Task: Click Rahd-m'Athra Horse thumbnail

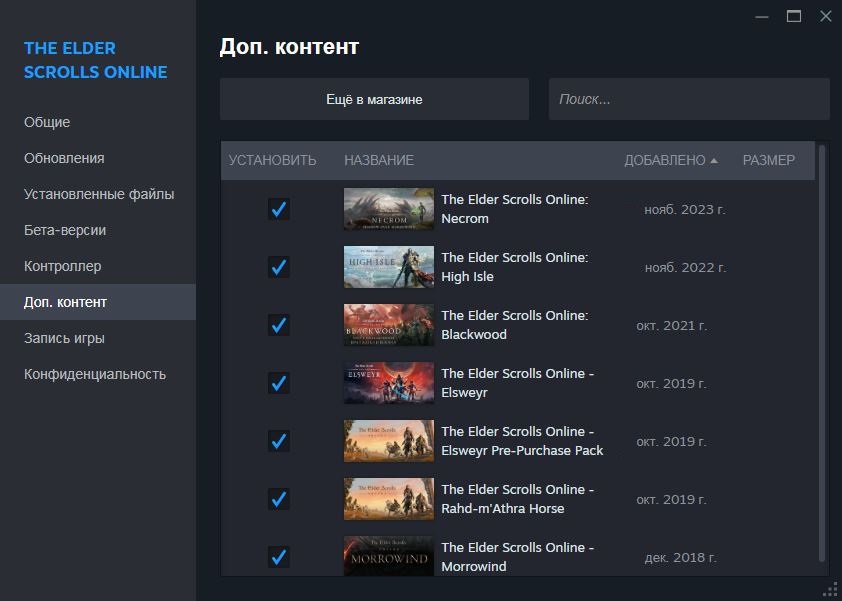Action: click(x=389, y=499)
